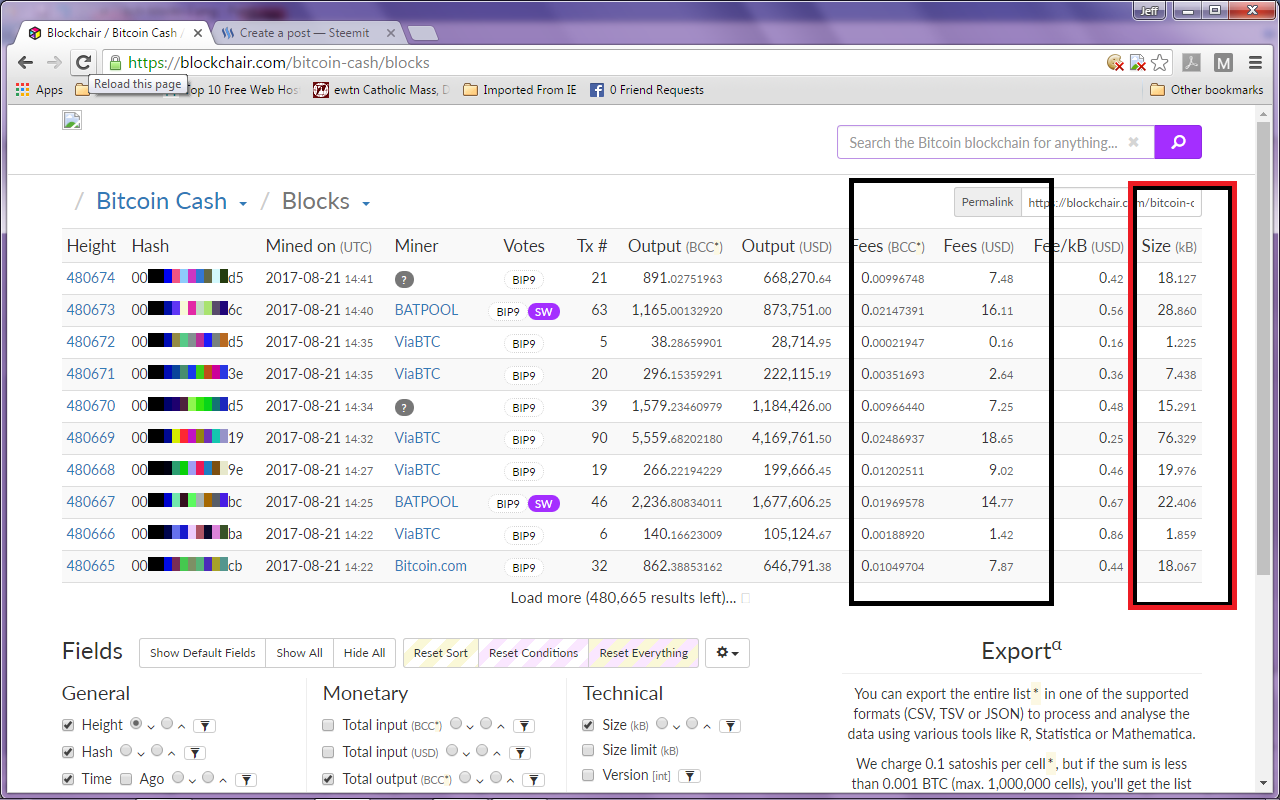Check the Version [int] checkbox

click(x=589, y=775)
